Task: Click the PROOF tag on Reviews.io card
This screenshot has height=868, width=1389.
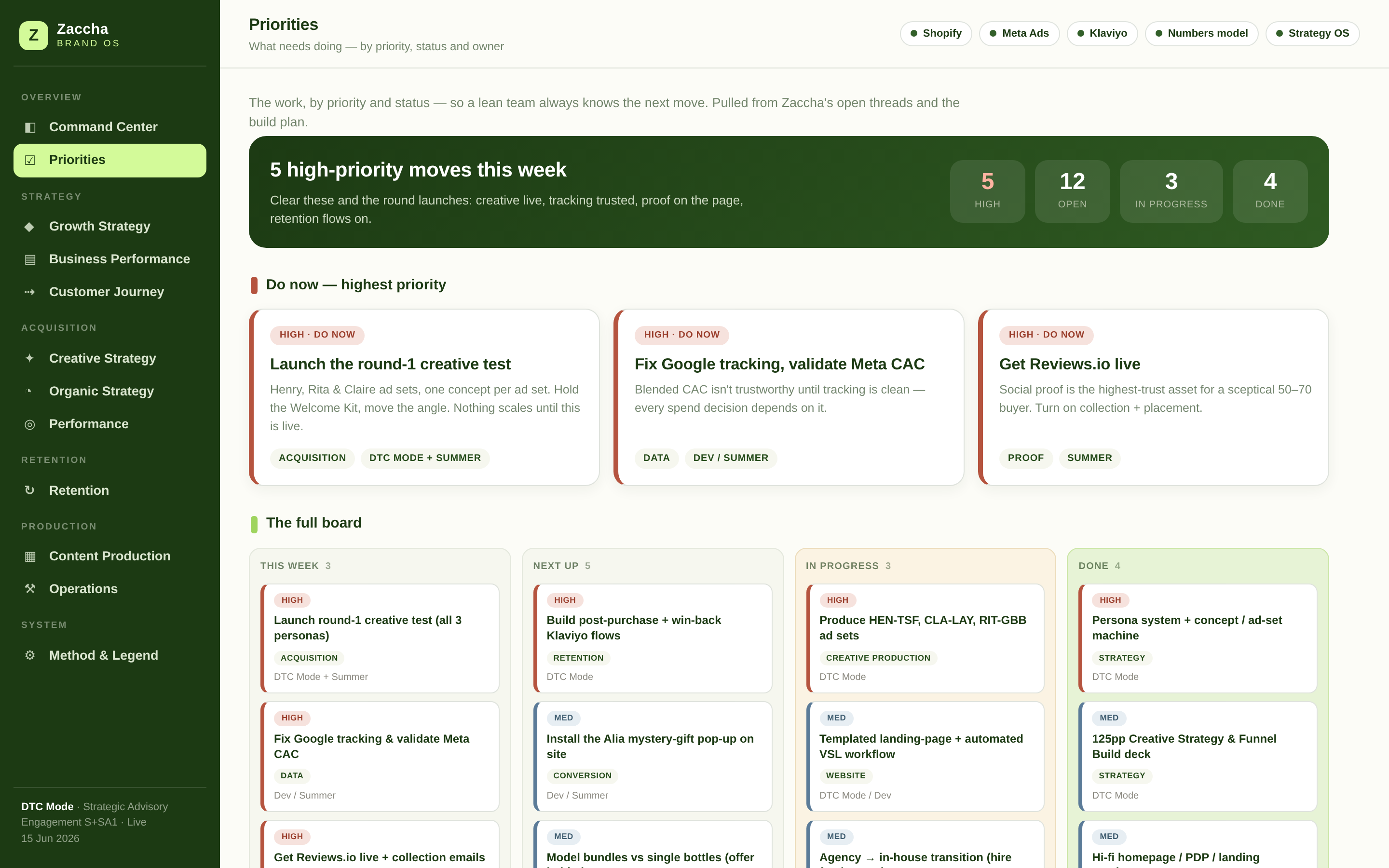Action: click(x=1026, y=458)
